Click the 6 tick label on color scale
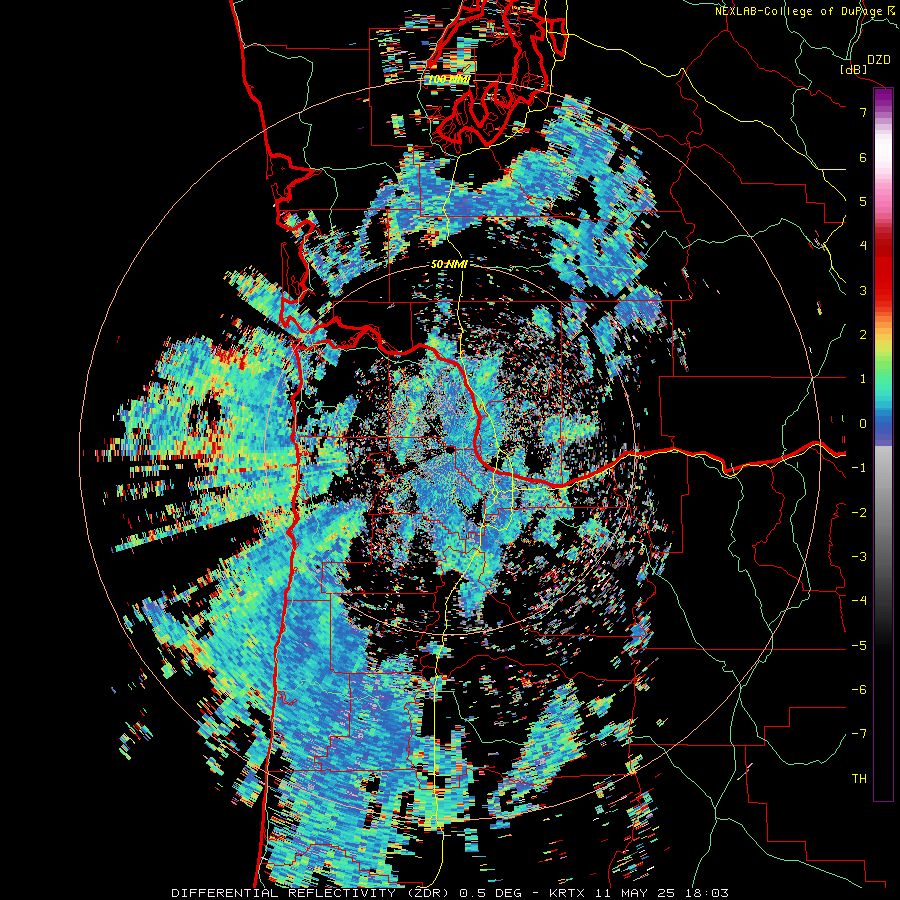Screen dimensions: 900x900 click(x=863, y=157)
